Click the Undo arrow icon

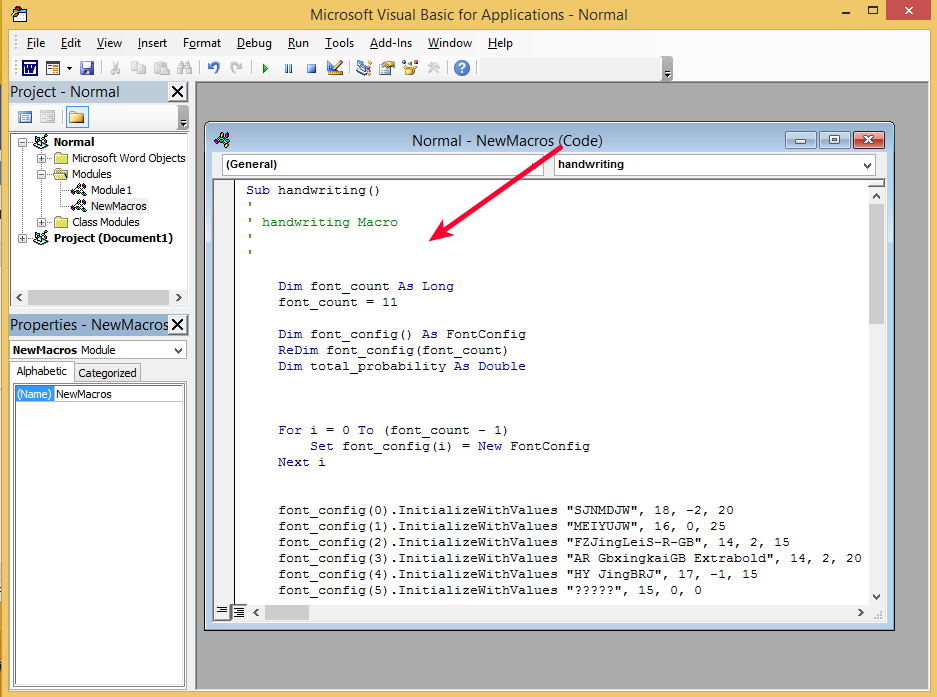pos(213,68)
